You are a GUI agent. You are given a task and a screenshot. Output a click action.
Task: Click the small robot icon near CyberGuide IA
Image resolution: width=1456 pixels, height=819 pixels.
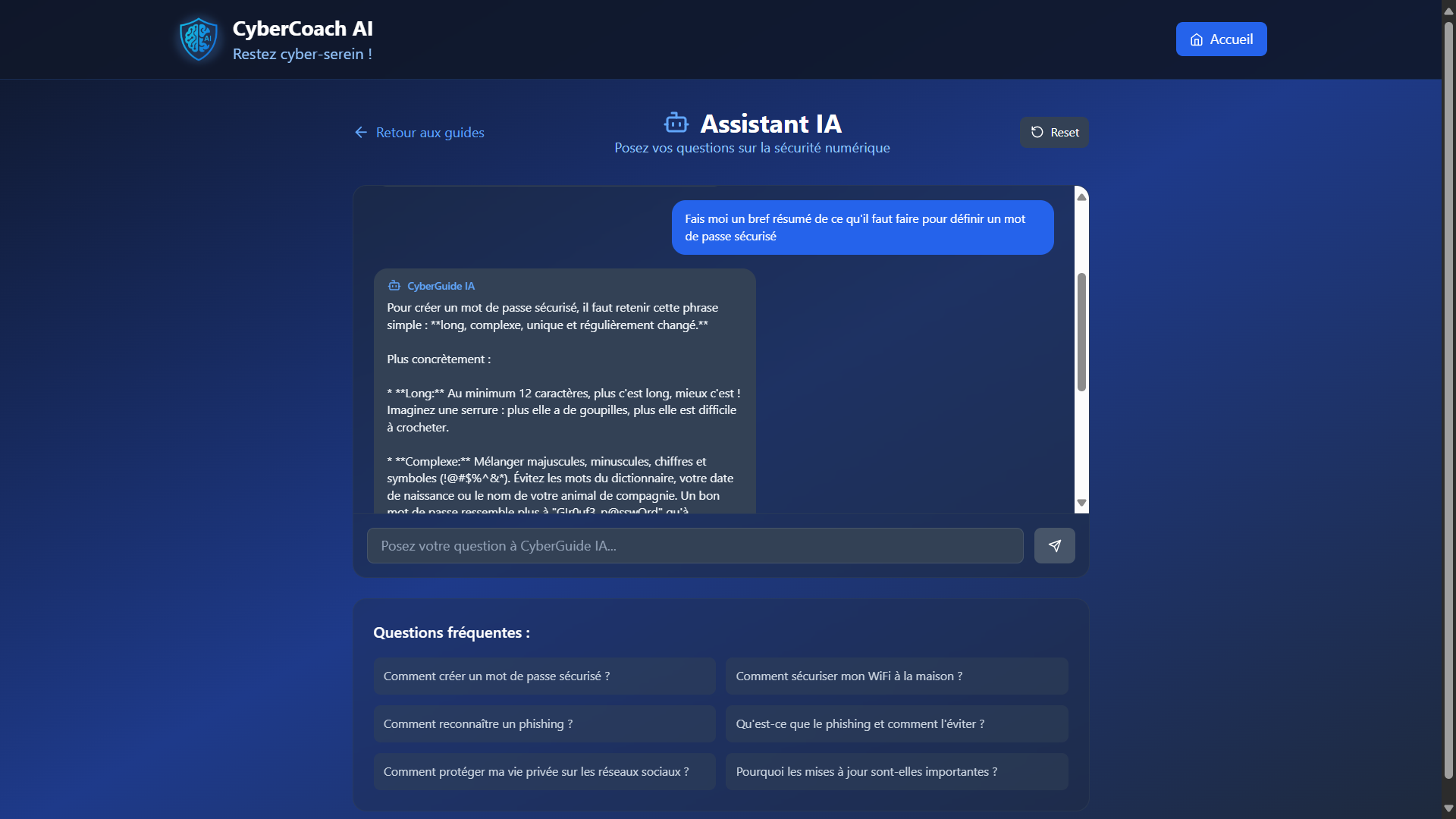click(394, 286)
